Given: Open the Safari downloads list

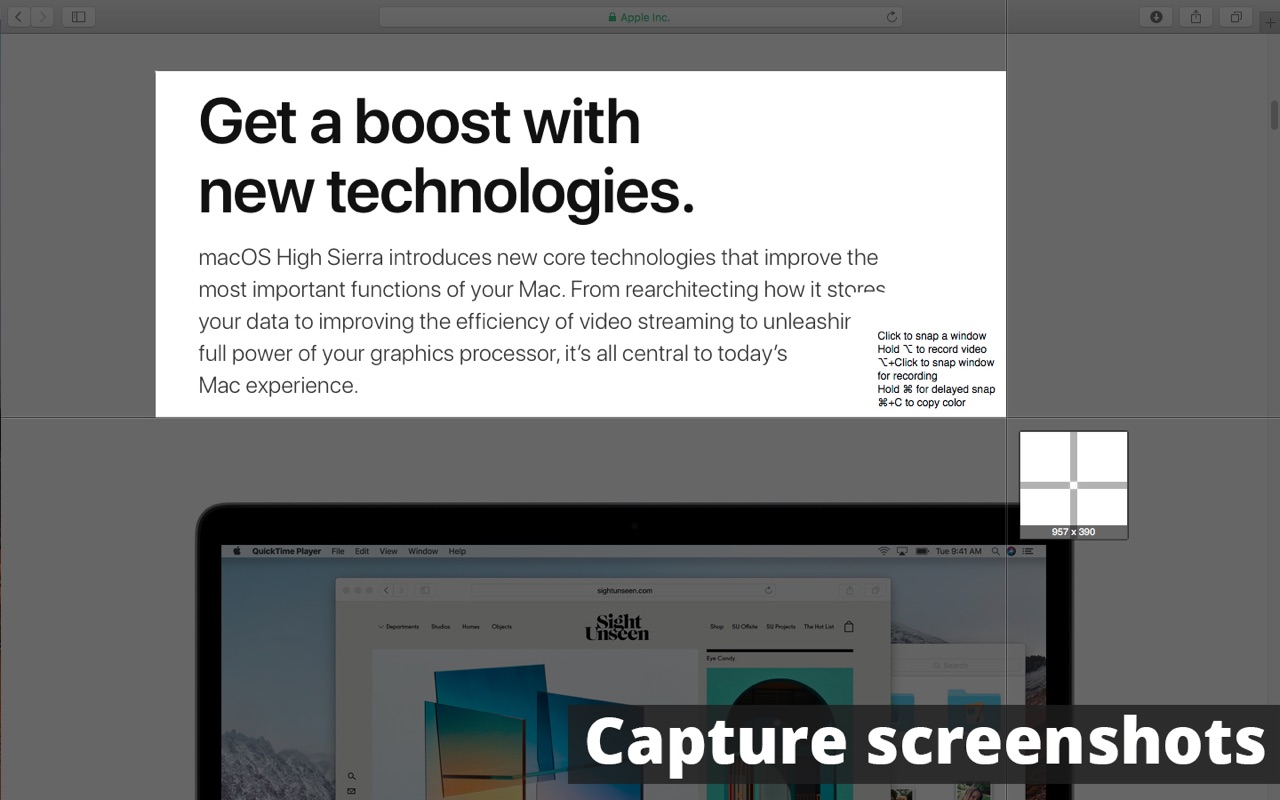Looking at the screenshot, I should (x=1156, y=17).
